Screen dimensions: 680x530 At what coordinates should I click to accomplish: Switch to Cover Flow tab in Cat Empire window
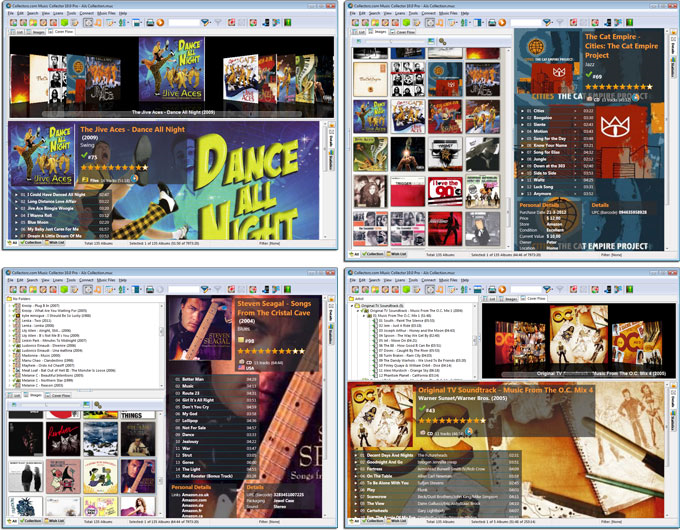coord(402,32)
